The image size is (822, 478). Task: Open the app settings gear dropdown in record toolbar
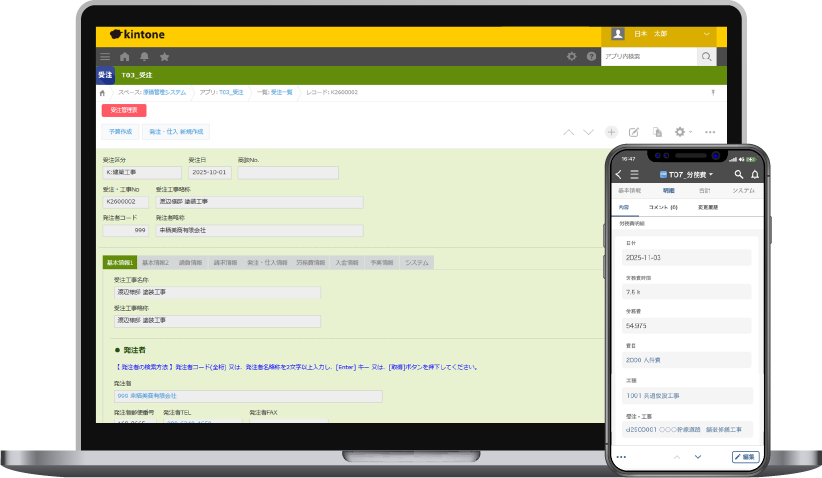coord(683,132)
